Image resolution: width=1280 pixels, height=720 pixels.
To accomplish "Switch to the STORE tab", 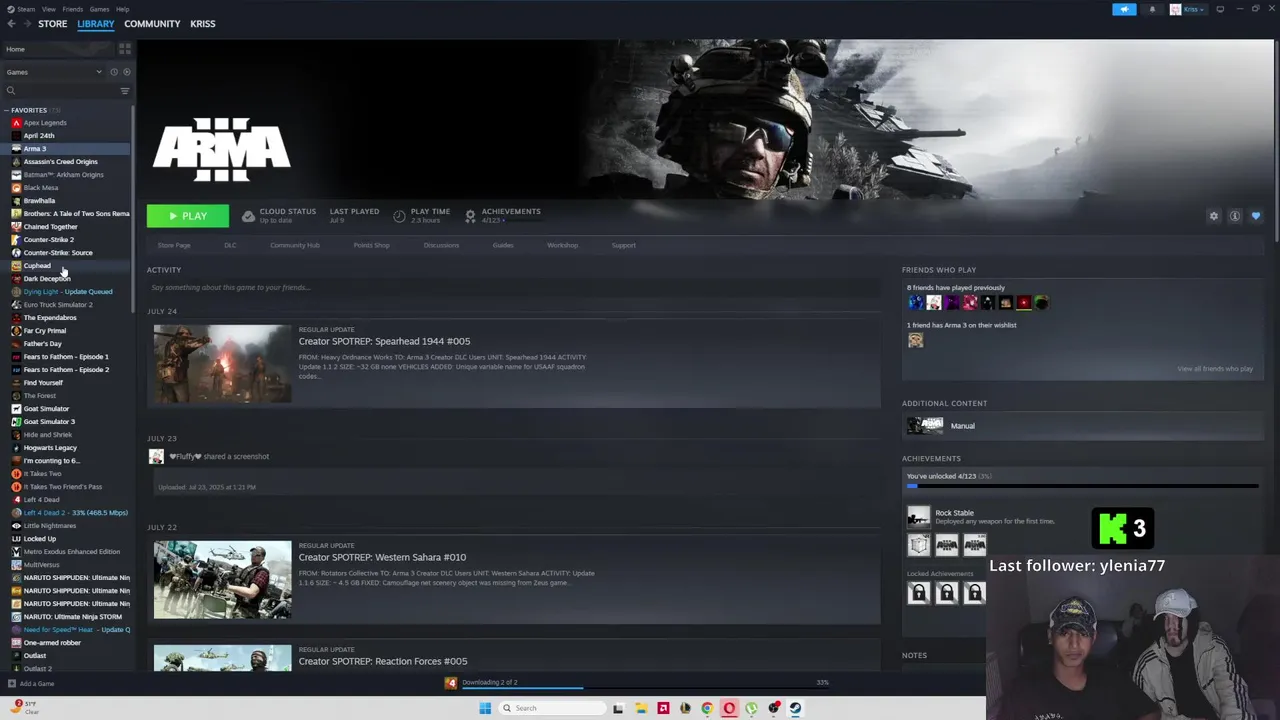I will pos(52,24).
